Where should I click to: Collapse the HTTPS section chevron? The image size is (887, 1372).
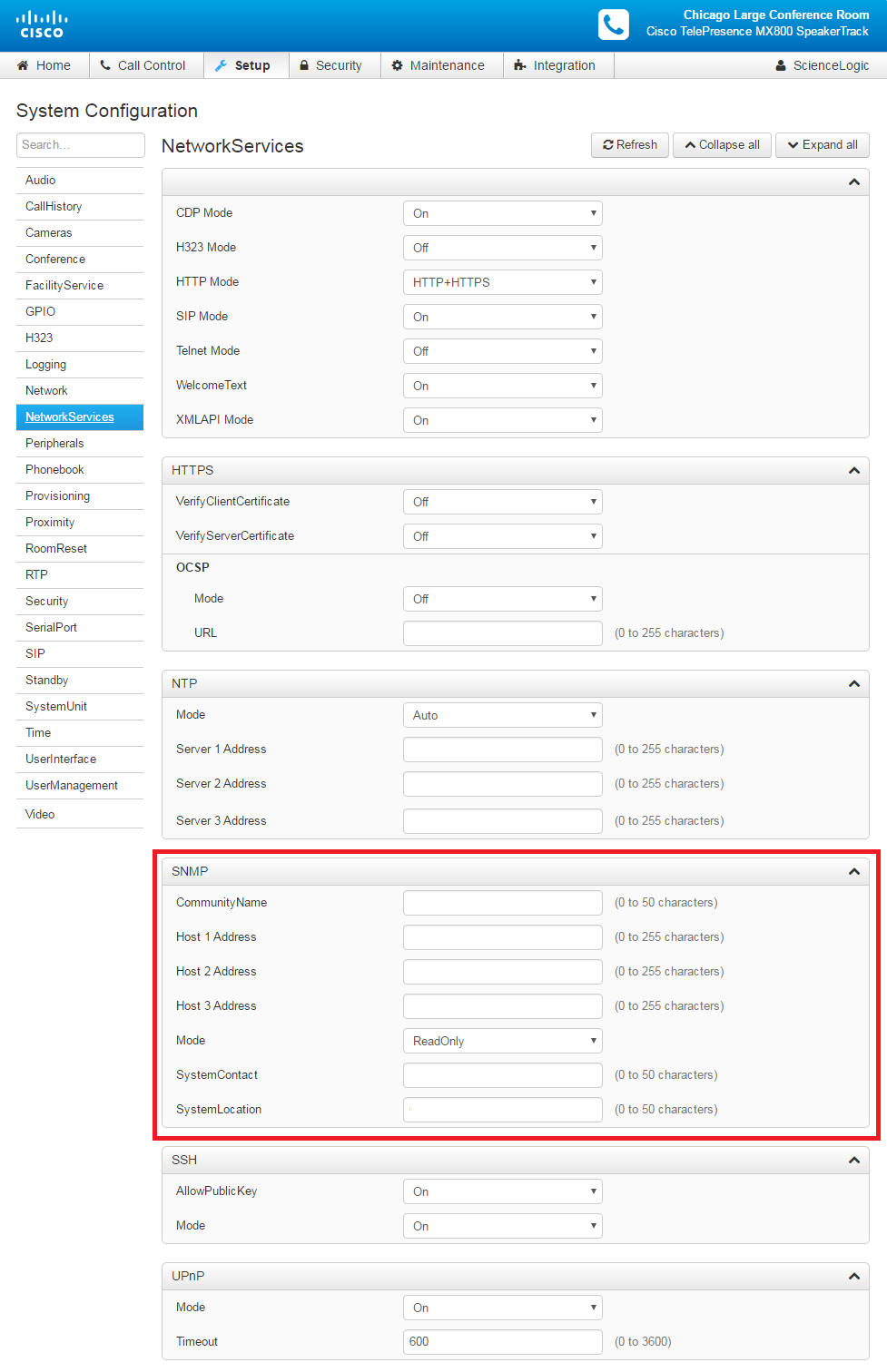coord(853,470)
